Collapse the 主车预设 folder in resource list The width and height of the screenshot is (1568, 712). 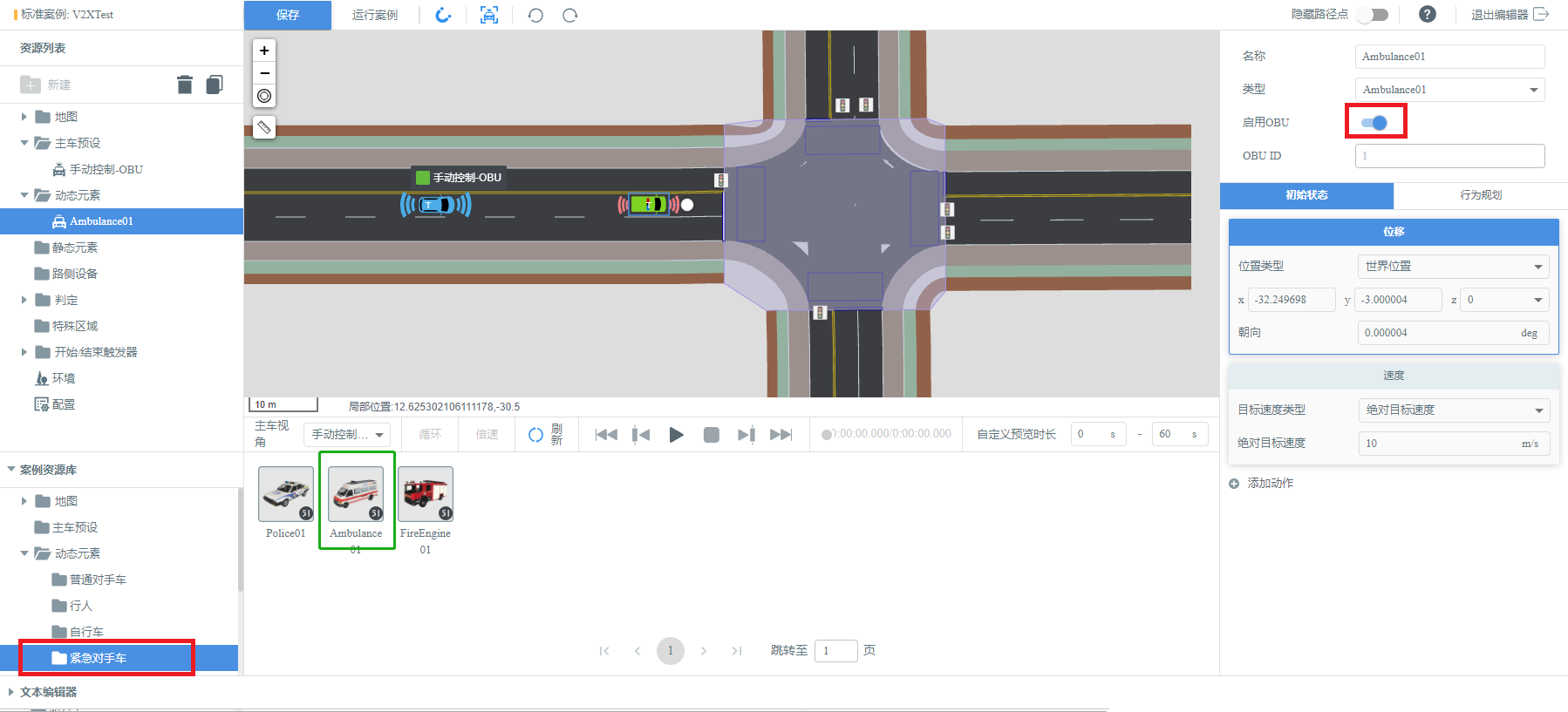(x=24, y=143)
